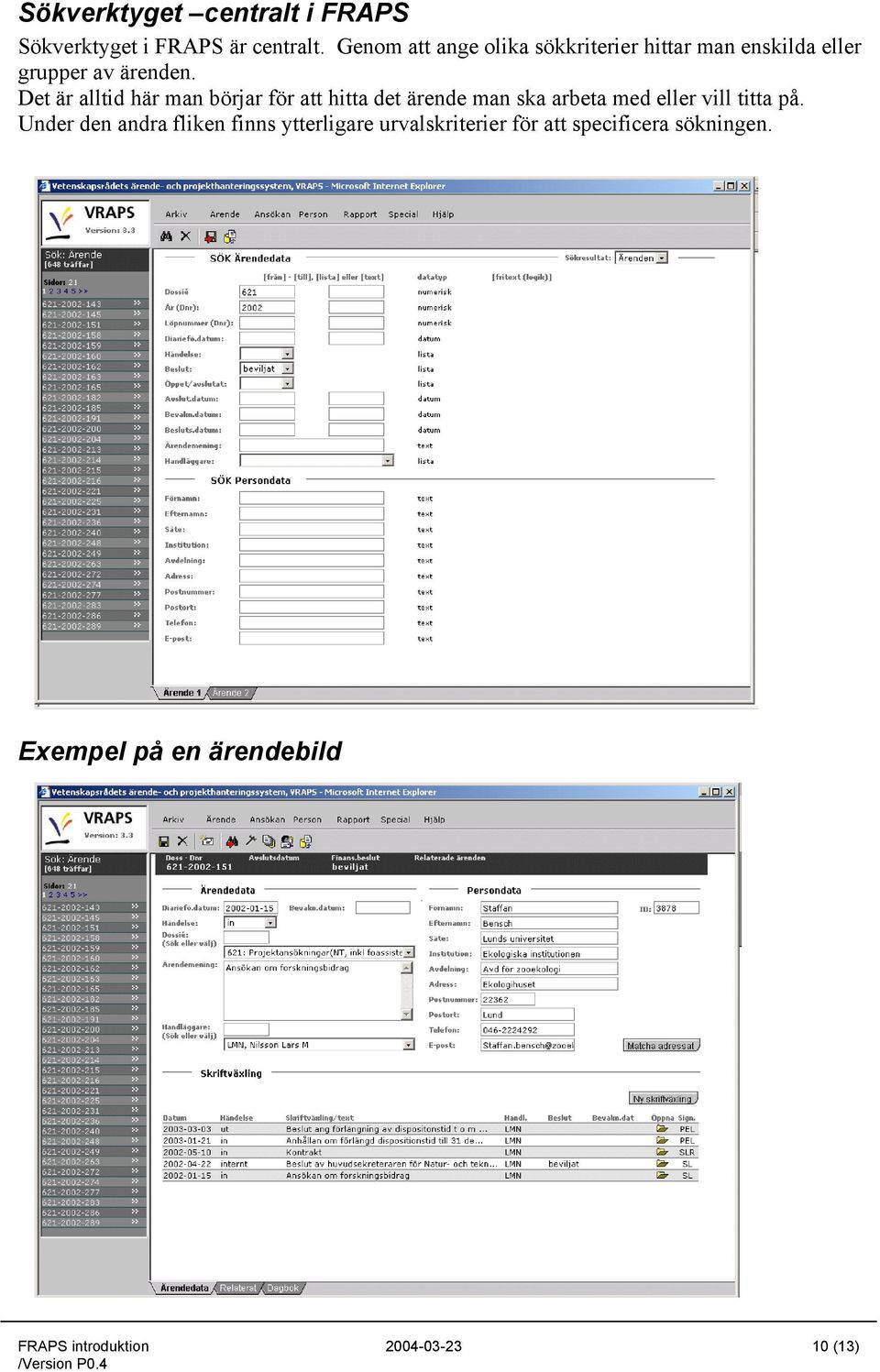Click the >> arrow beside 621-2002-289 in the search window
Viewport: 880px width, 1372px height.
tap(137, 626)
